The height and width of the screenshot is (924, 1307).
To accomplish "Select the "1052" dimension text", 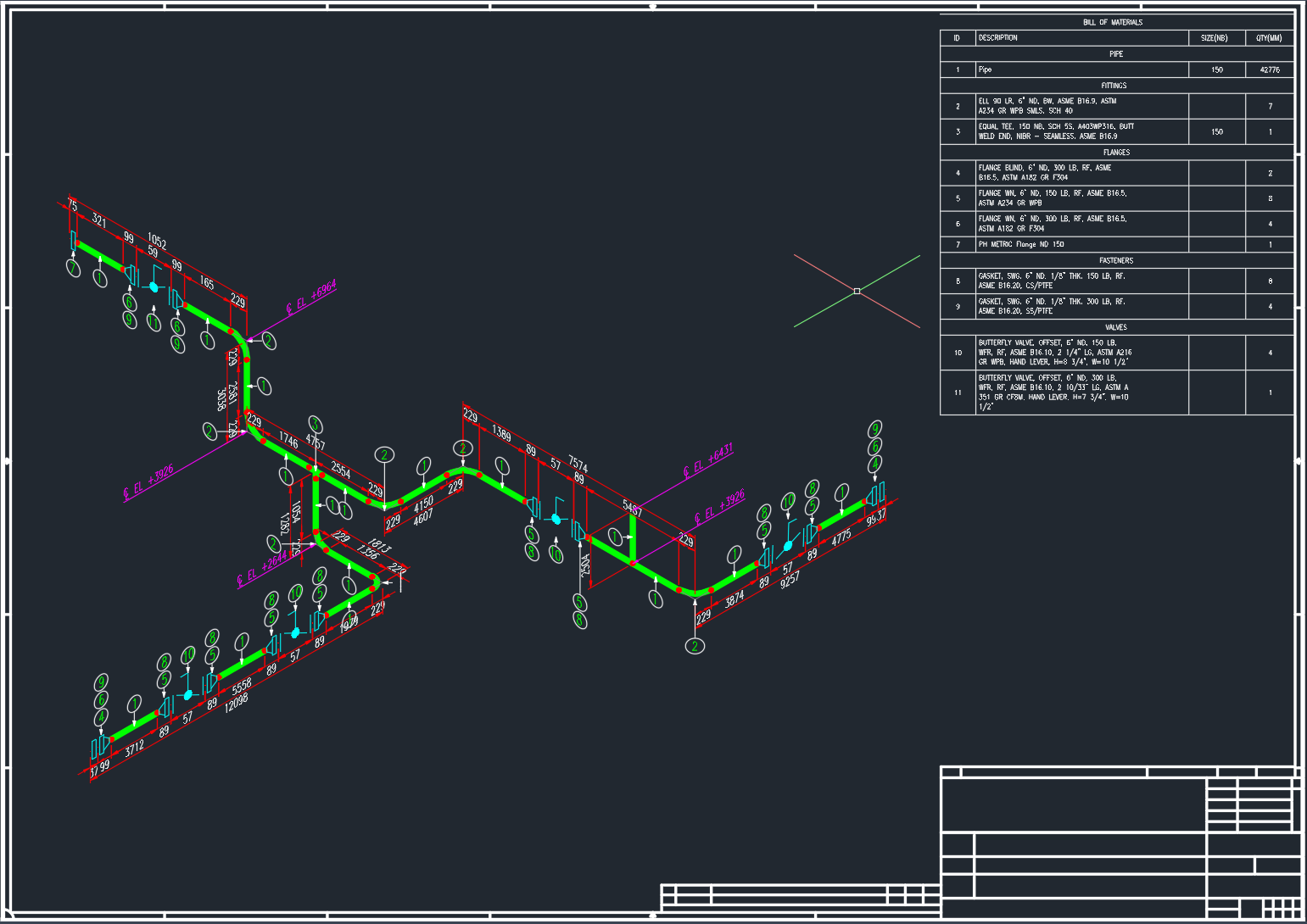I will (x=157, y=241).
